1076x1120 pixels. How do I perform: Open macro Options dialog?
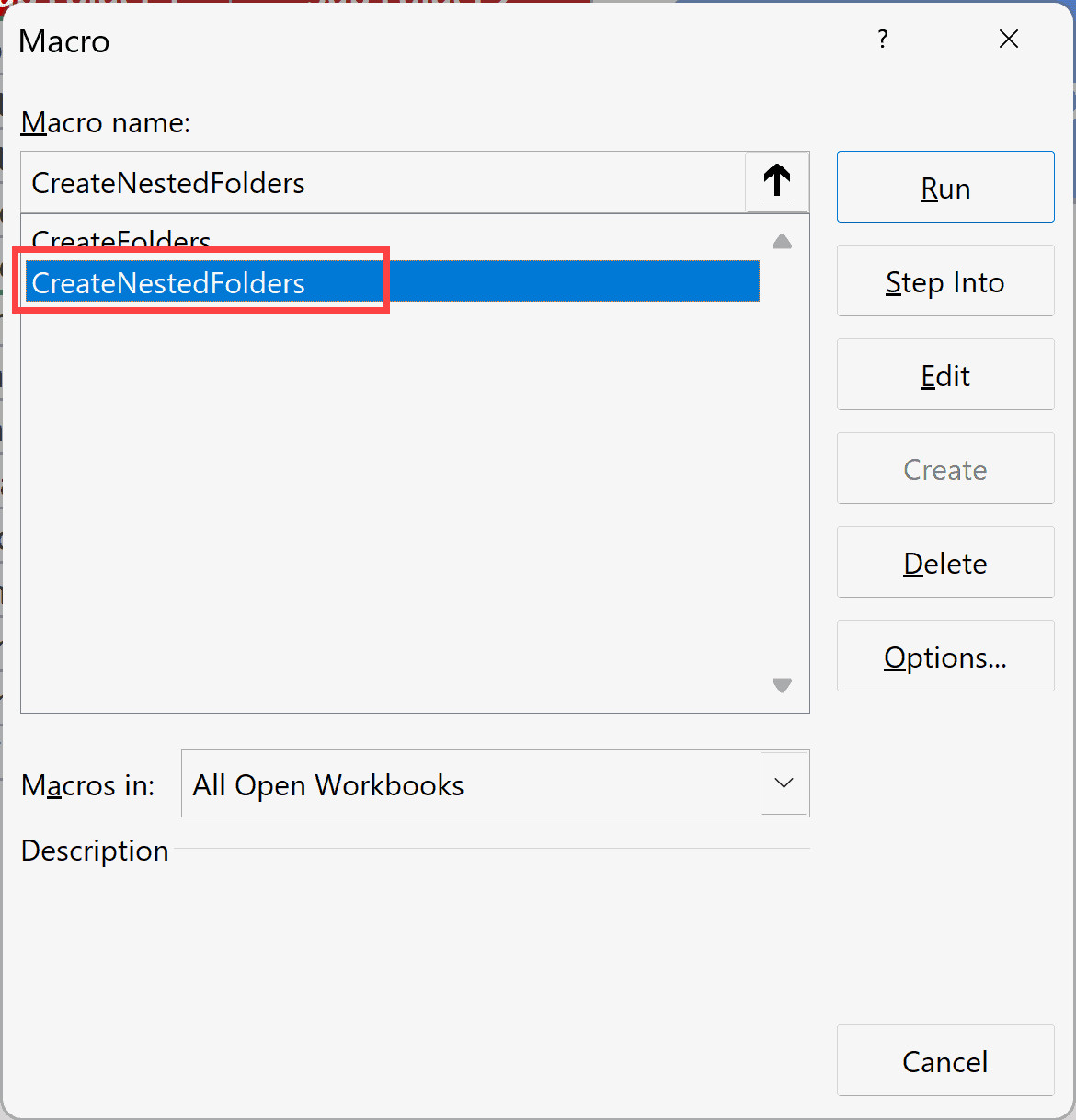tap(944, 656)
